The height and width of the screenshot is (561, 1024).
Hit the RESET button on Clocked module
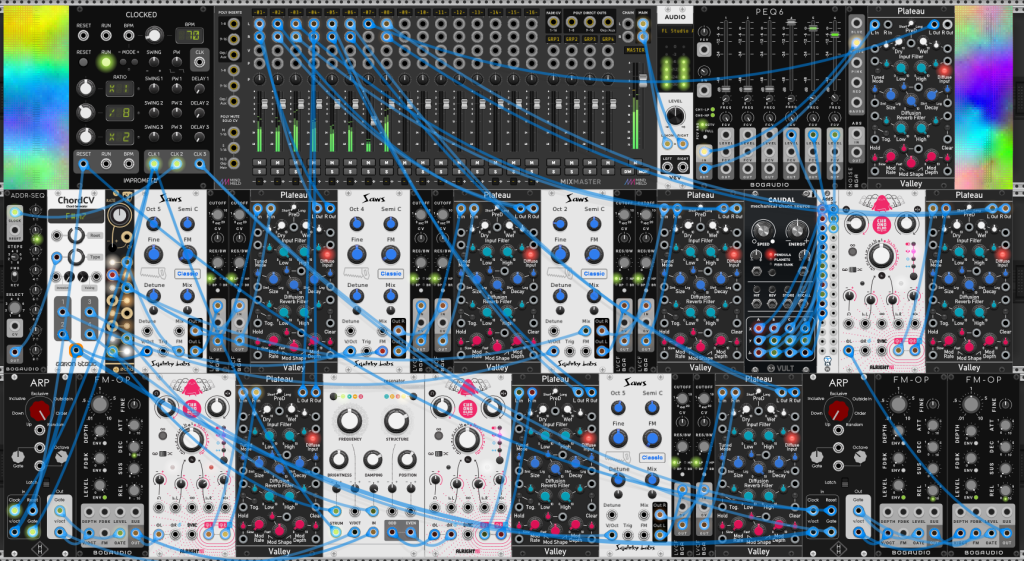[x=84, y=63]
